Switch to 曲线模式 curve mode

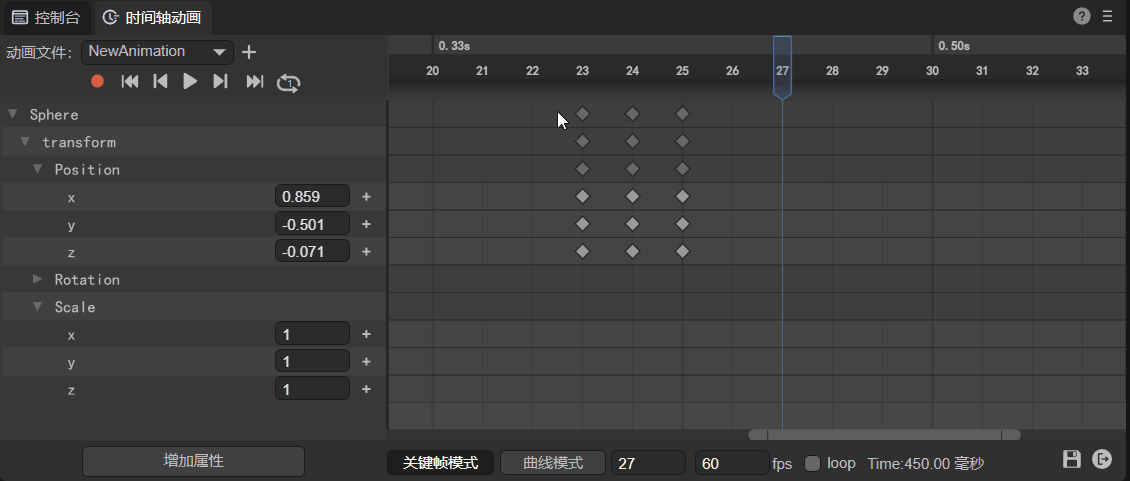553,463
